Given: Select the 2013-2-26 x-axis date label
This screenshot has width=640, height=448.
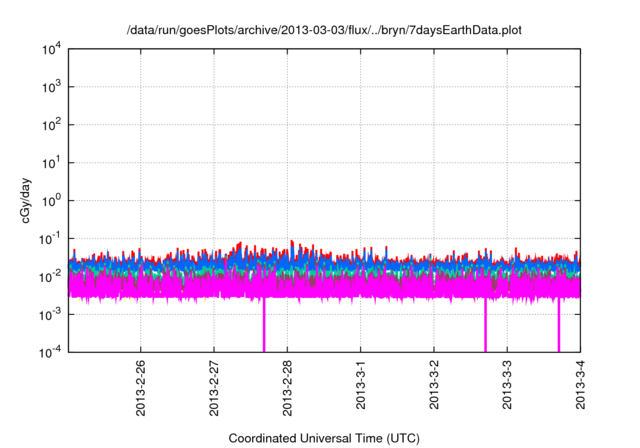Looking at the screenshot, I should tap(141, 388).
